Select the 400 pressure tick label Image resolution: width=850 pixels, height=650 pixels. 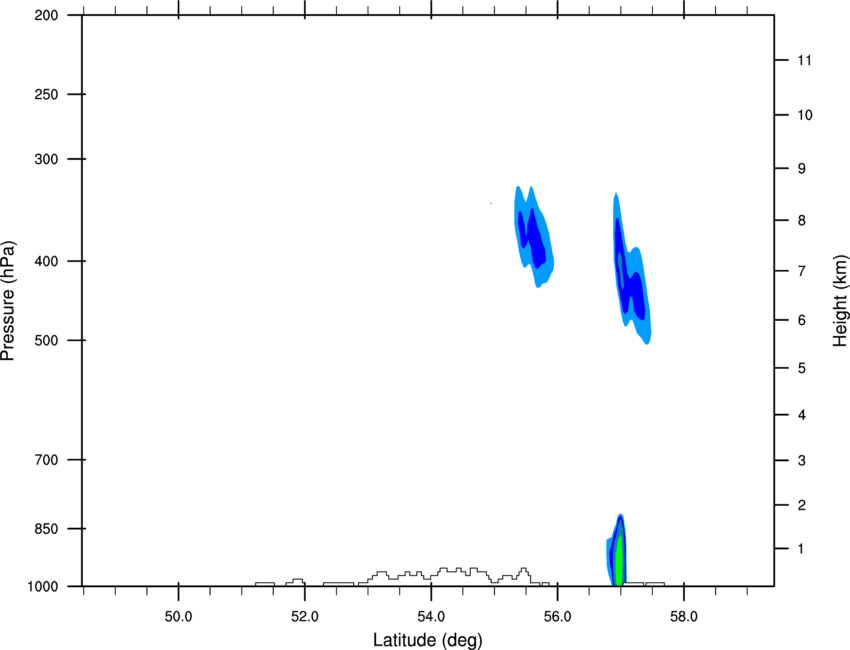coord(46,261)
